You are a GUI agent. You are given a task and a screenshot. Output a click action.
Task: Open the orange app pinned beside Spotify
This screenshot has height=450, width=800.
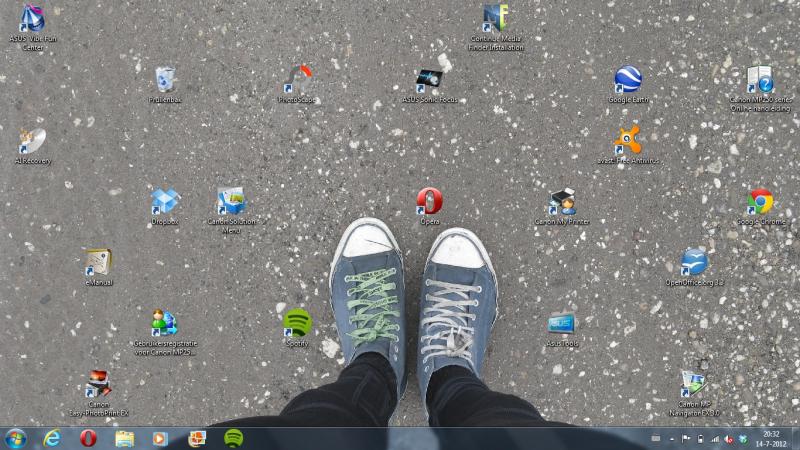point(197,439)
